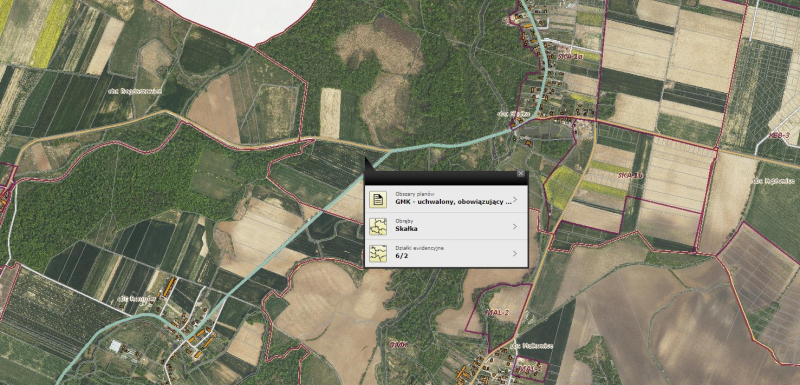Click the GMK label on the map
Viewport: 800px width, 385px height.
pos(397,345)
